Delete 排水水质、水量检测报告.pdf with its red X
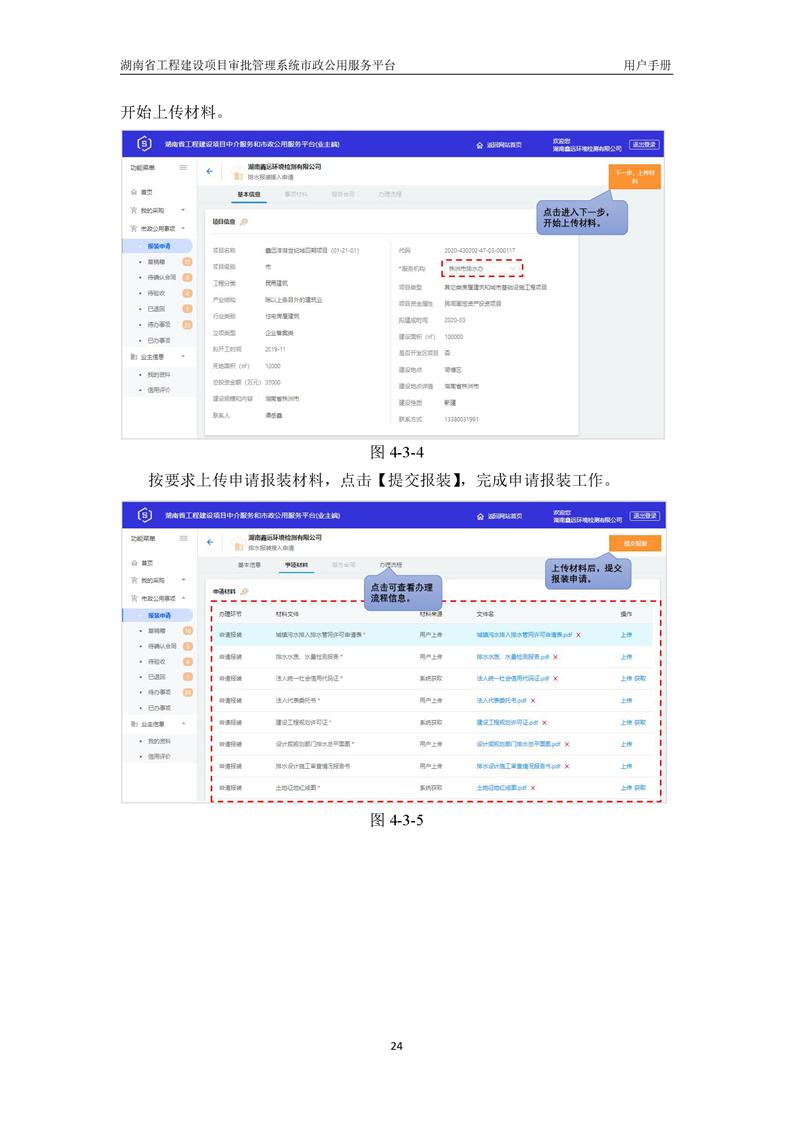The width and height of the screenshot is (793, 1122). [555, 657]
